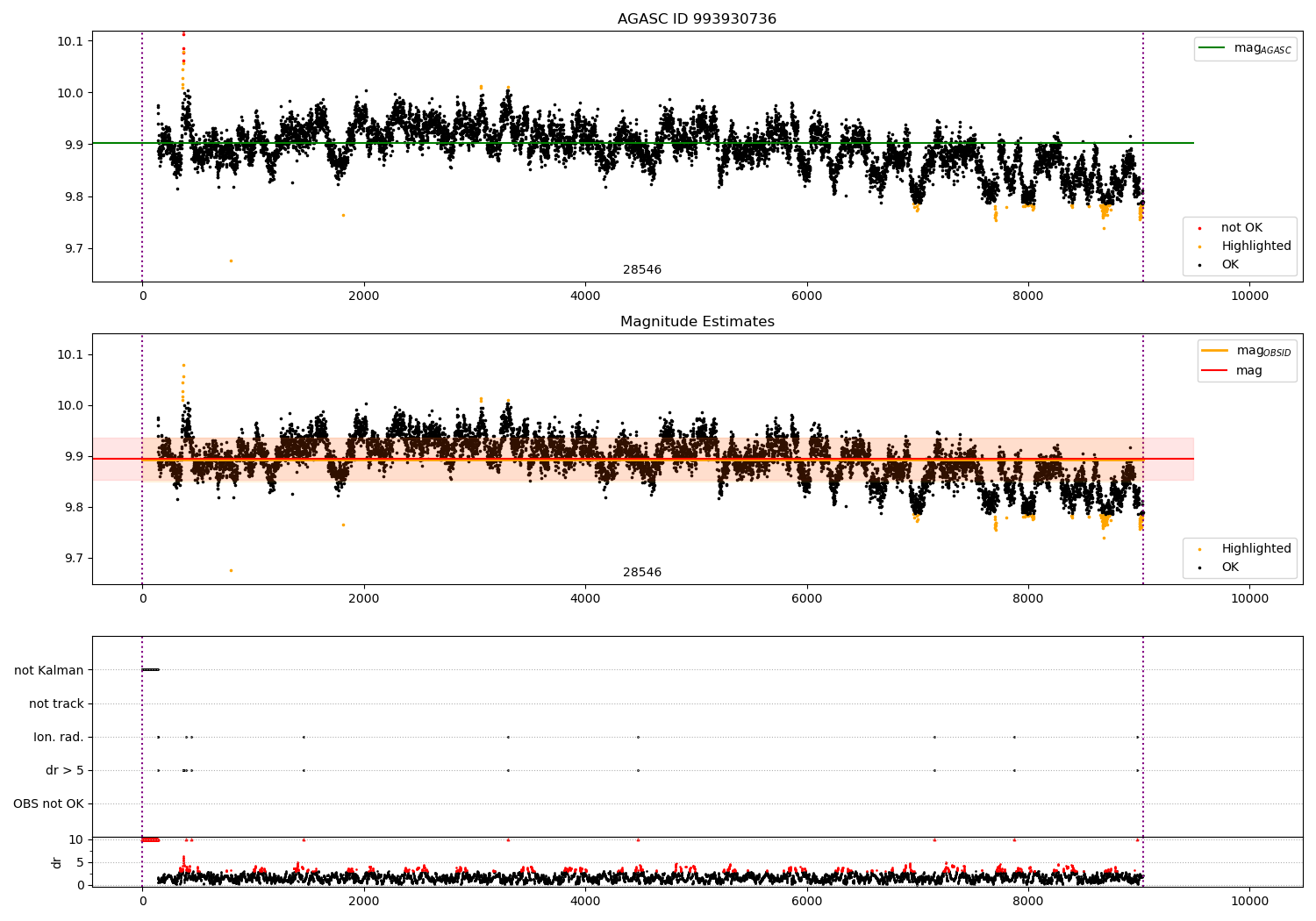Click the 10.1 y-tick on the top plot
This screenshot has height=921, width=1316.
pos(70,41)
